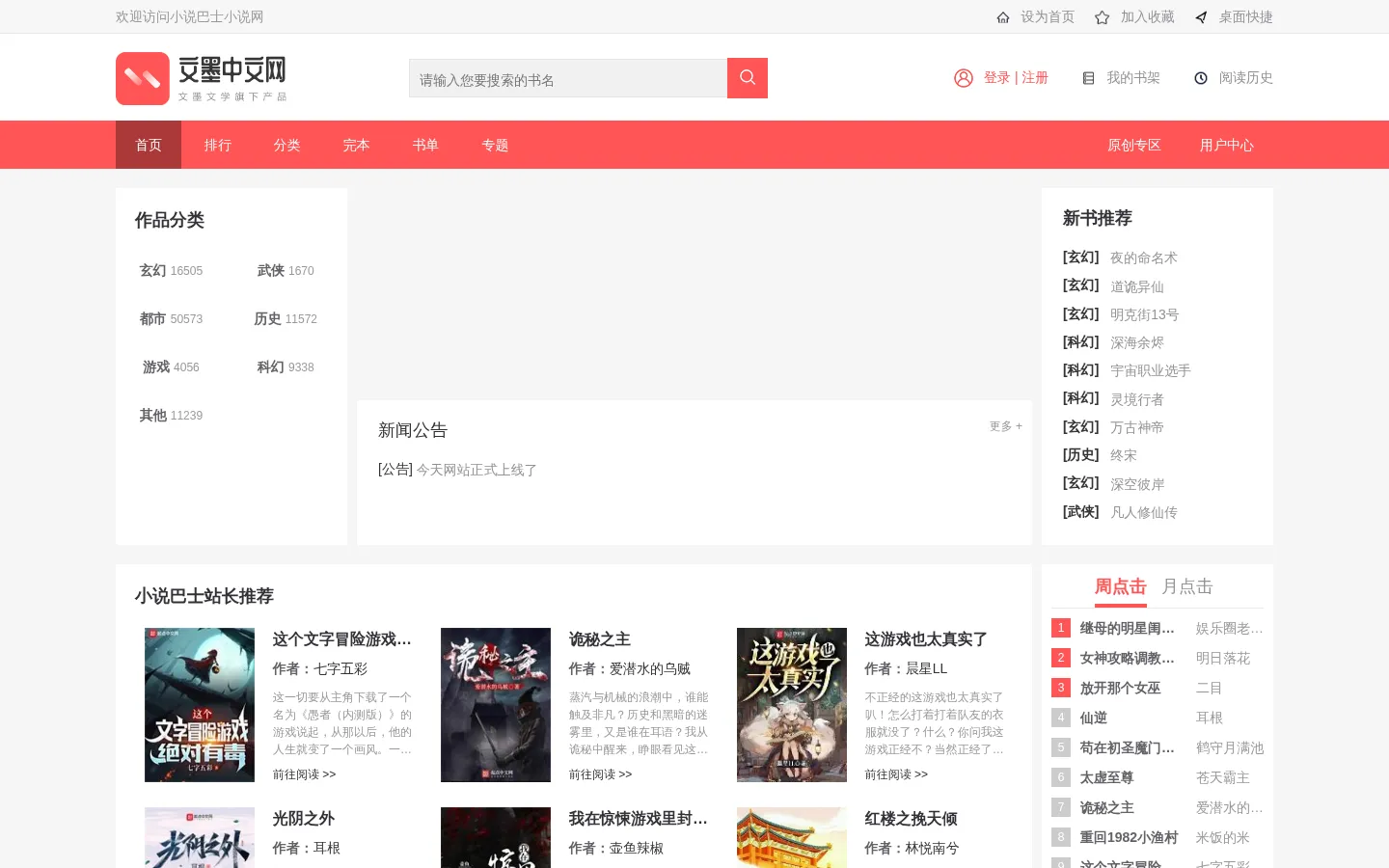Open new book 明克街13号
1389x868 pixels.
point(1144,315)
